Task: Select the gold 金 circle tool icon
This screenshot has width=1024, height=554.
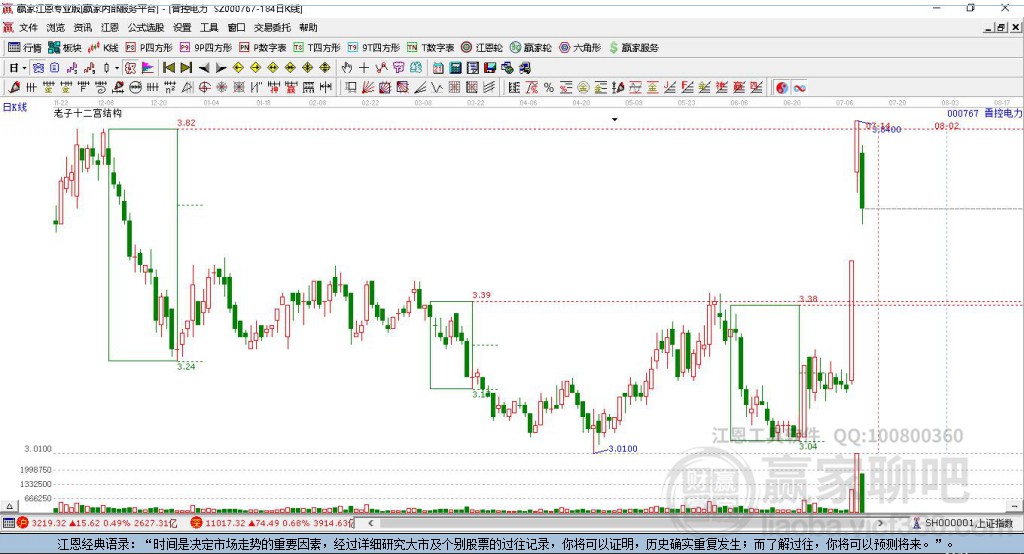Action: coord(583,88)
